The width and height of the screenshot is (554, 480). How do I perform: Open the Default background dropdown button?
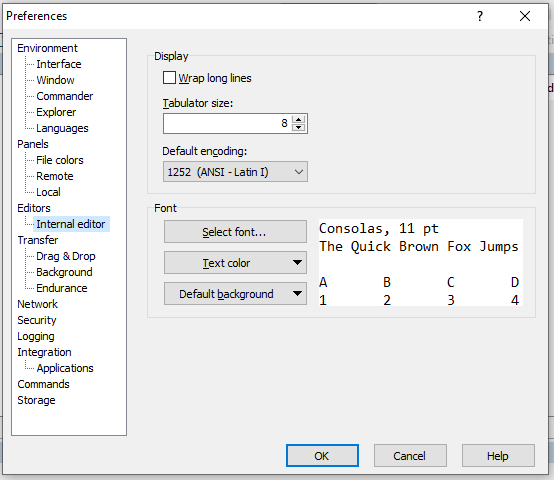235,294
